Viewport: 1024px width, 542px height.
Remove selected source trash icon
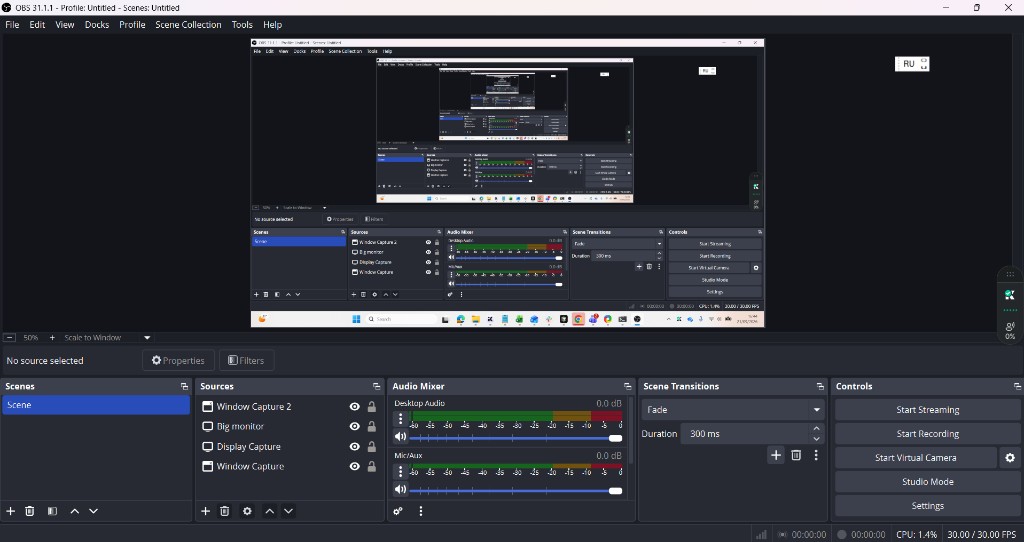click(225, 511)
